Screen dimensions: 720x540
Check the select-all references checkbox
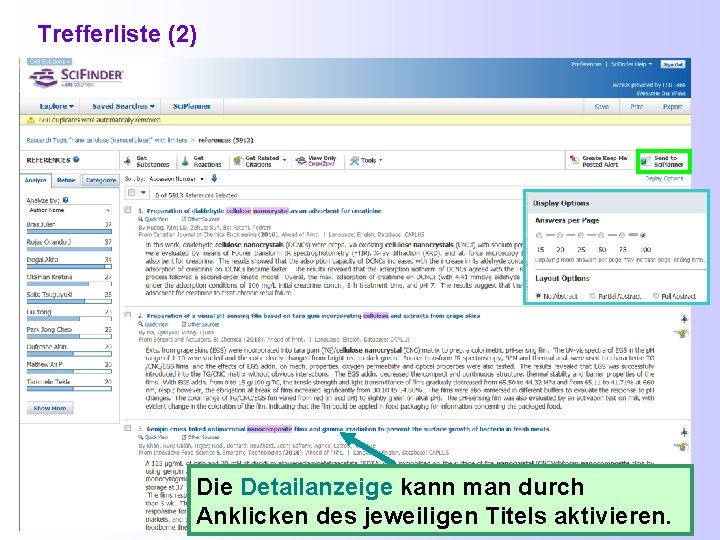[x=131, y=192]
